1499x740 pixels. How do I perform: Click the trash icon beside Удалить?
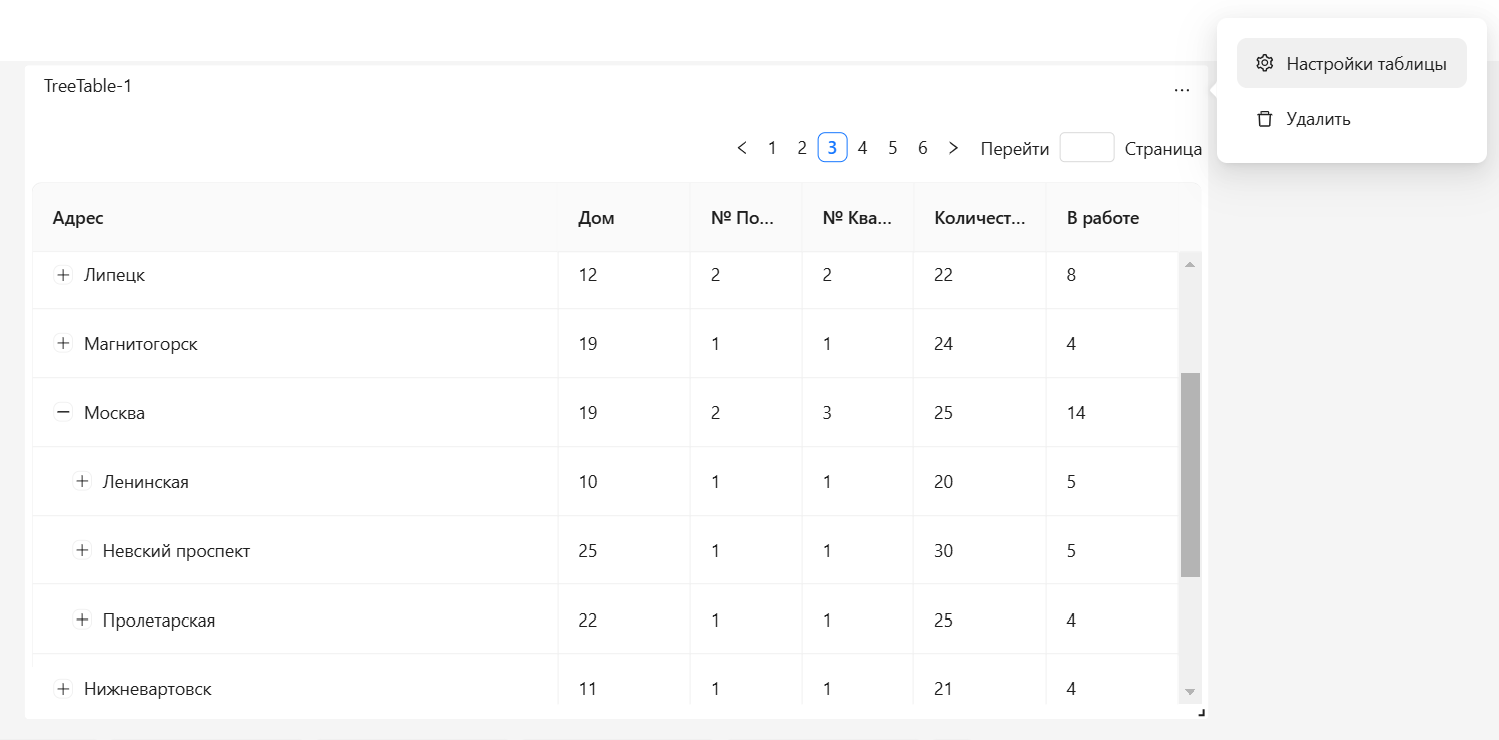click(x=1264, y=119)
